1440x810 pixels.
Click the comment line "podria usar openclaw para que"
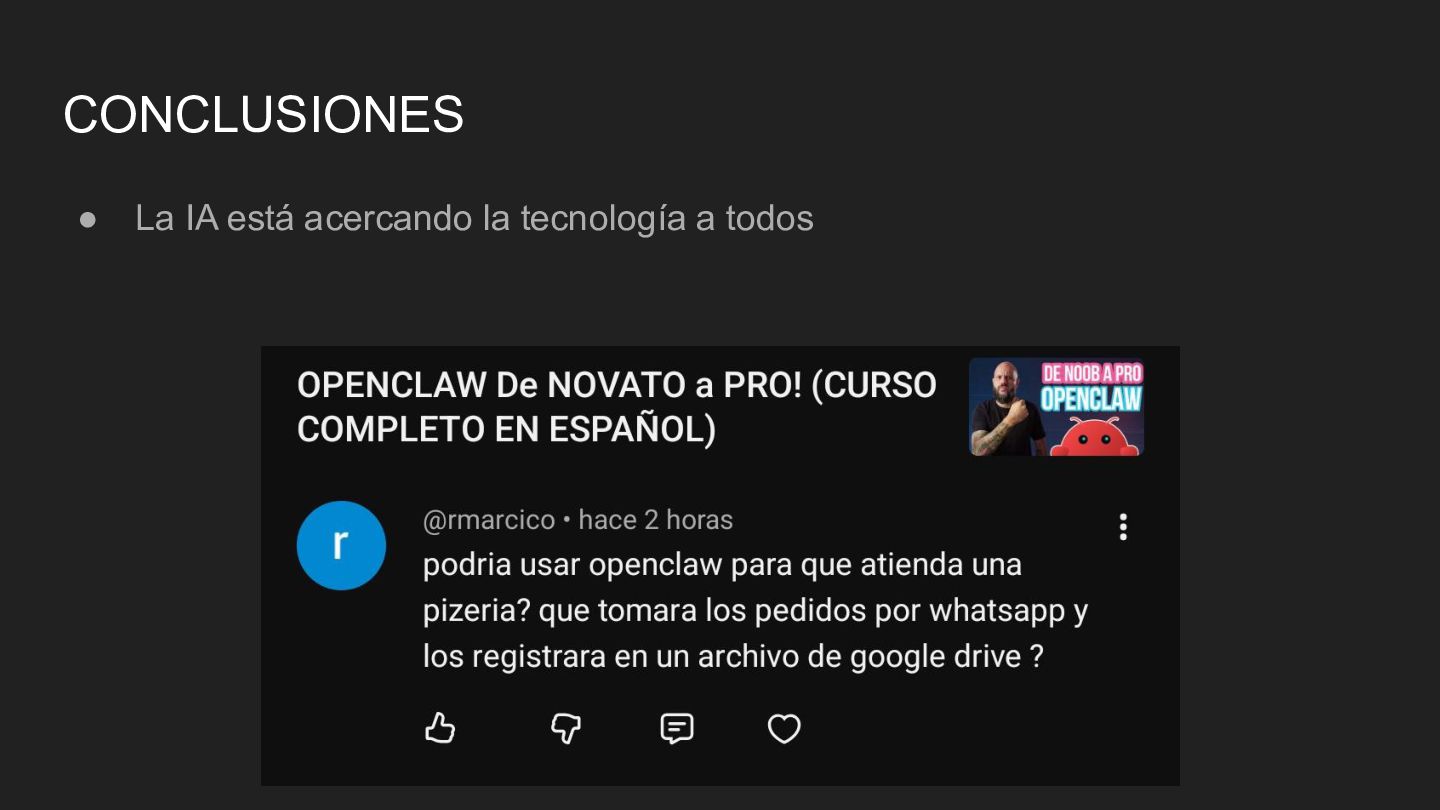pyautogui.click(x=722, y=564)
